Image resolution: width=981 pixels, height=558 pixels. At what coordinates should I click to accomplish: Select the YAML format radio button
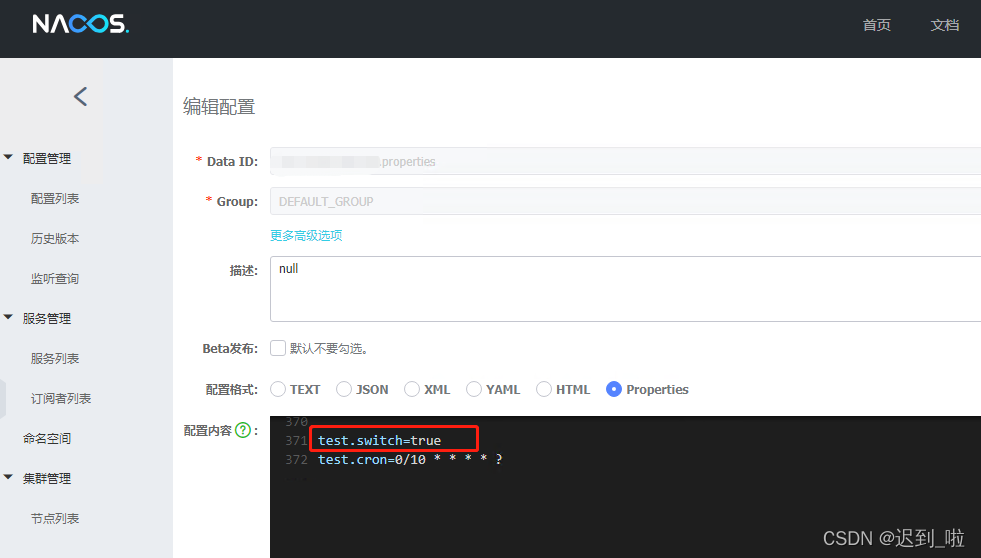(474, 389)
